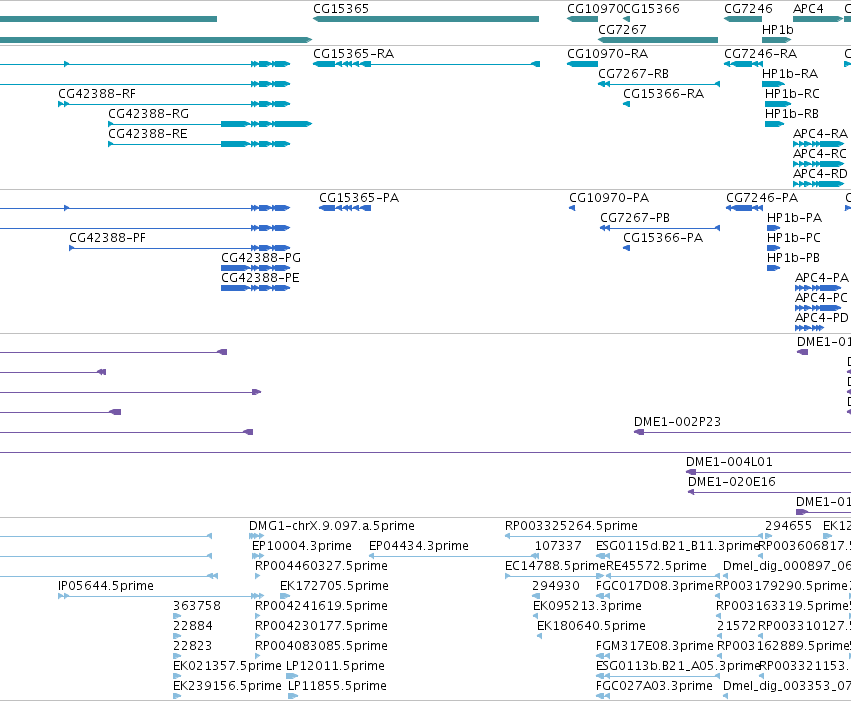Click EK172705.5prime feature label
The width and height of the screenshot is (851, 701).
[334, 586]
